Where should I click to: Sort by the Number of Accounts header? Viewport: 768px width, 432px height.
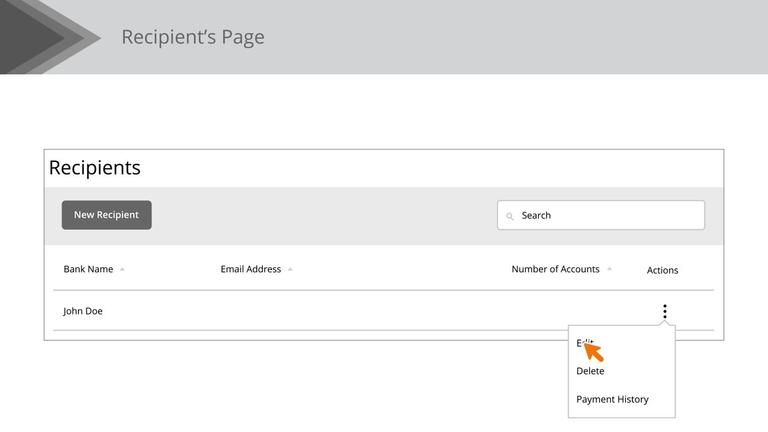(555, 269)
